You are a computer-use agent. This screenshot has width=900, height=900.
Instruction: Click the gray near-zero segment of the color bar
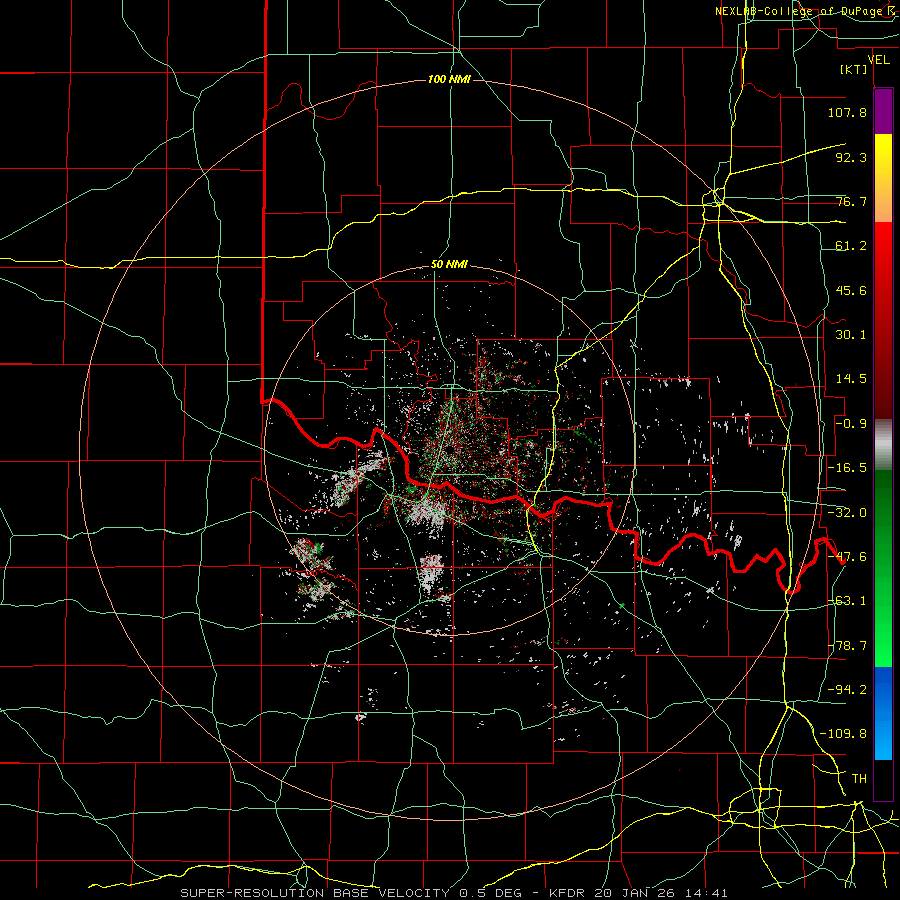883,445
